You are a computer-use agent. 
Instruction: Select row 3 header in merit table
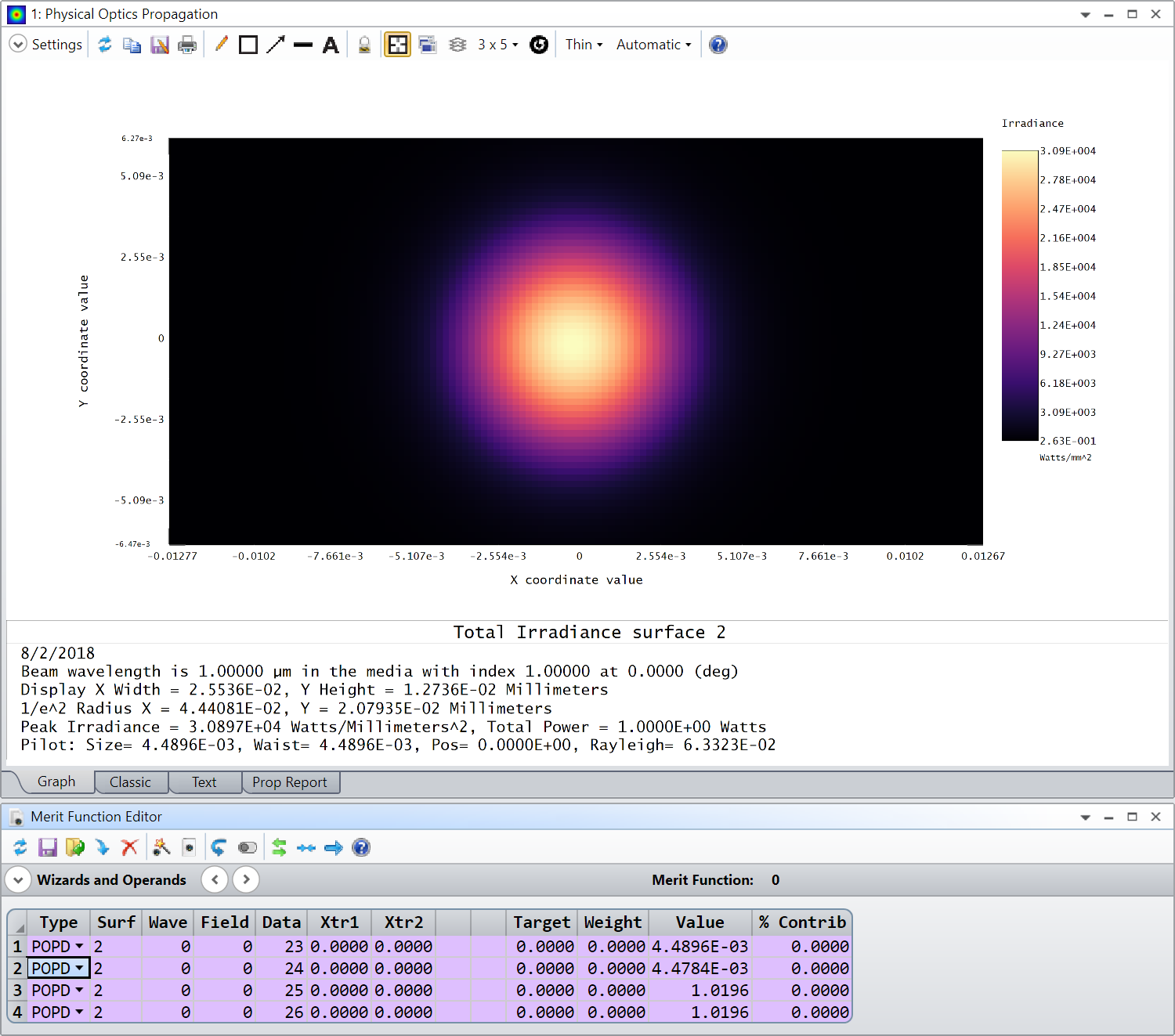[x=17, y=991]
